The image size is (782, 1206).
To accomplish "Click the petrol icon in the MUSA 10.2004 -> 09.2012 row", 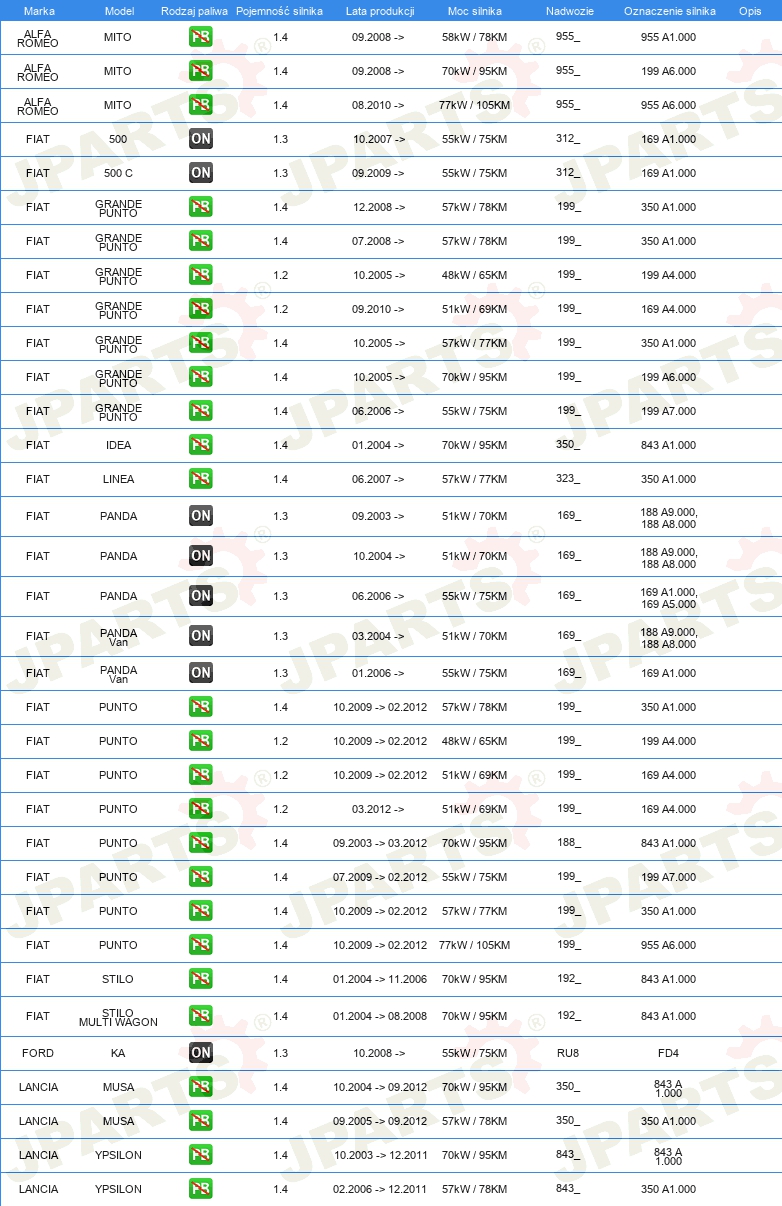I will (x=201, y=1087).
